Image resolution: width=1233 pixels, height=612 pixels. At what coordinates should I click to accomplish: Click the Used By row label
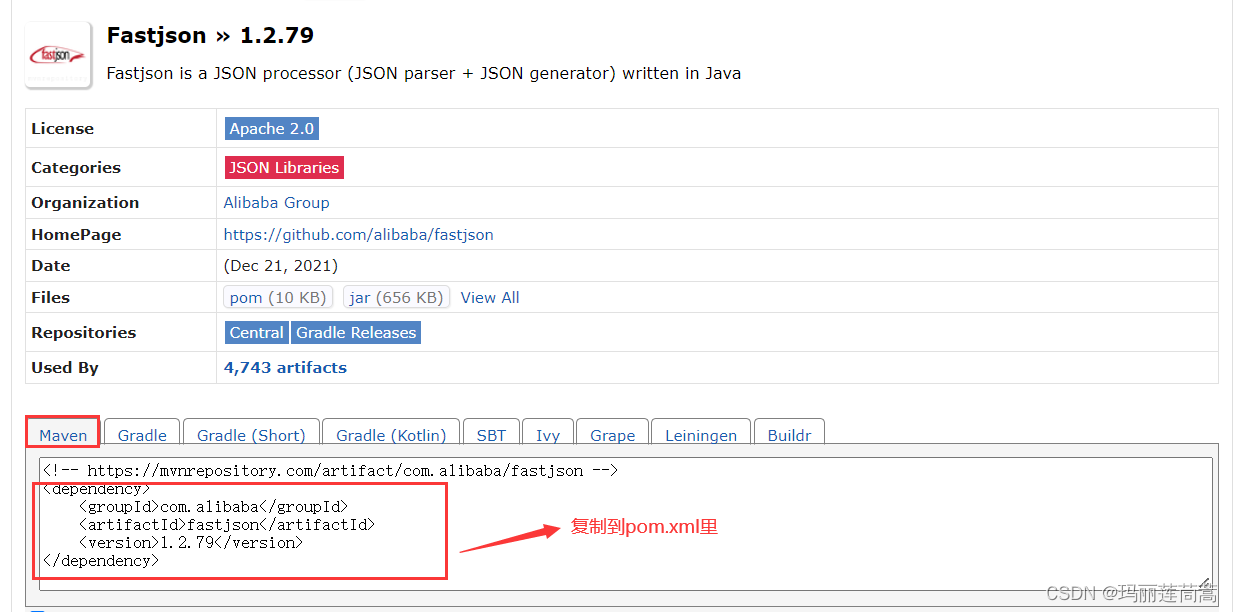[x=65, y=367]
